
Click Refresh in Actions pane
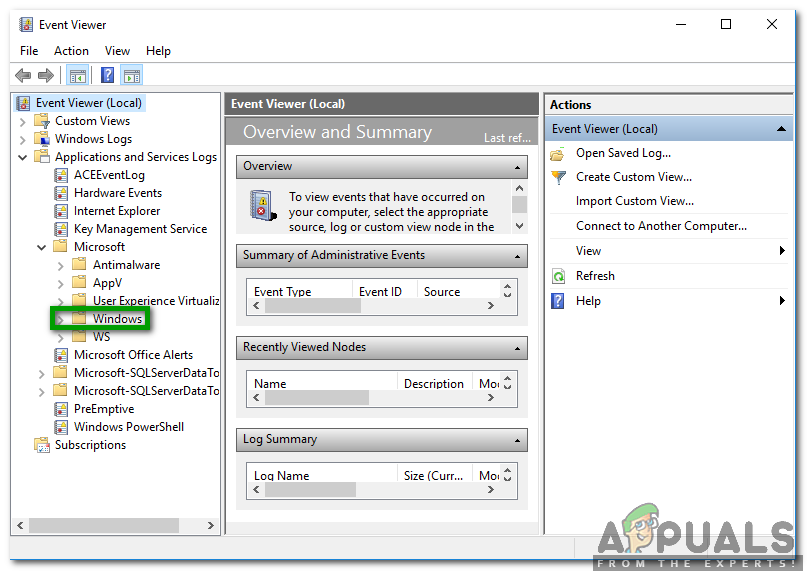pyautogui.click(x=595, y=275)
